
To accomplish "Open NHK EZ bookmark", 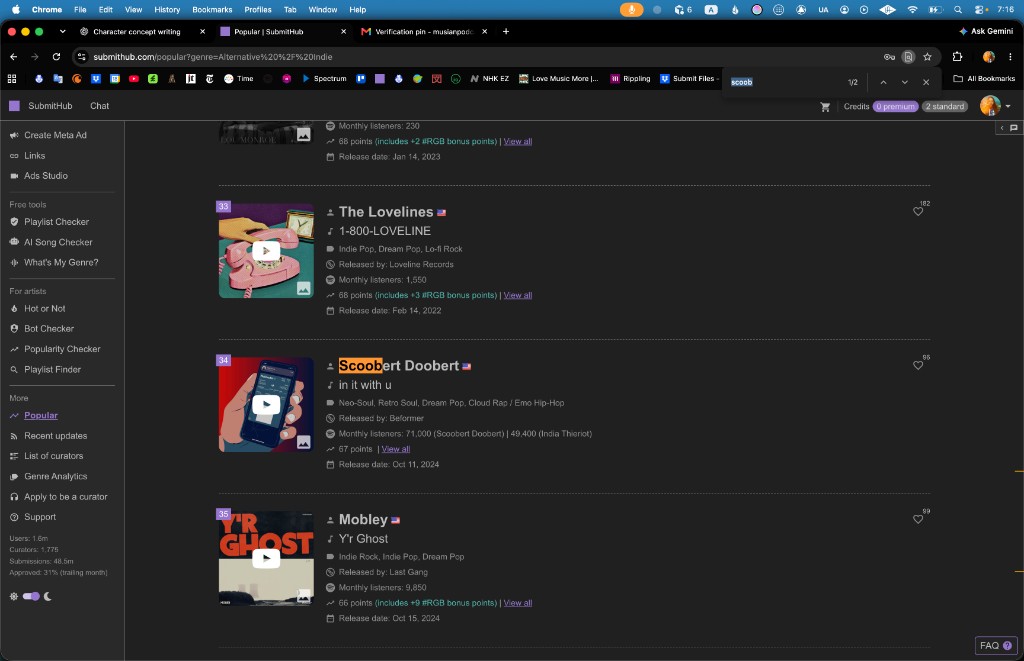I will point(489,78).
